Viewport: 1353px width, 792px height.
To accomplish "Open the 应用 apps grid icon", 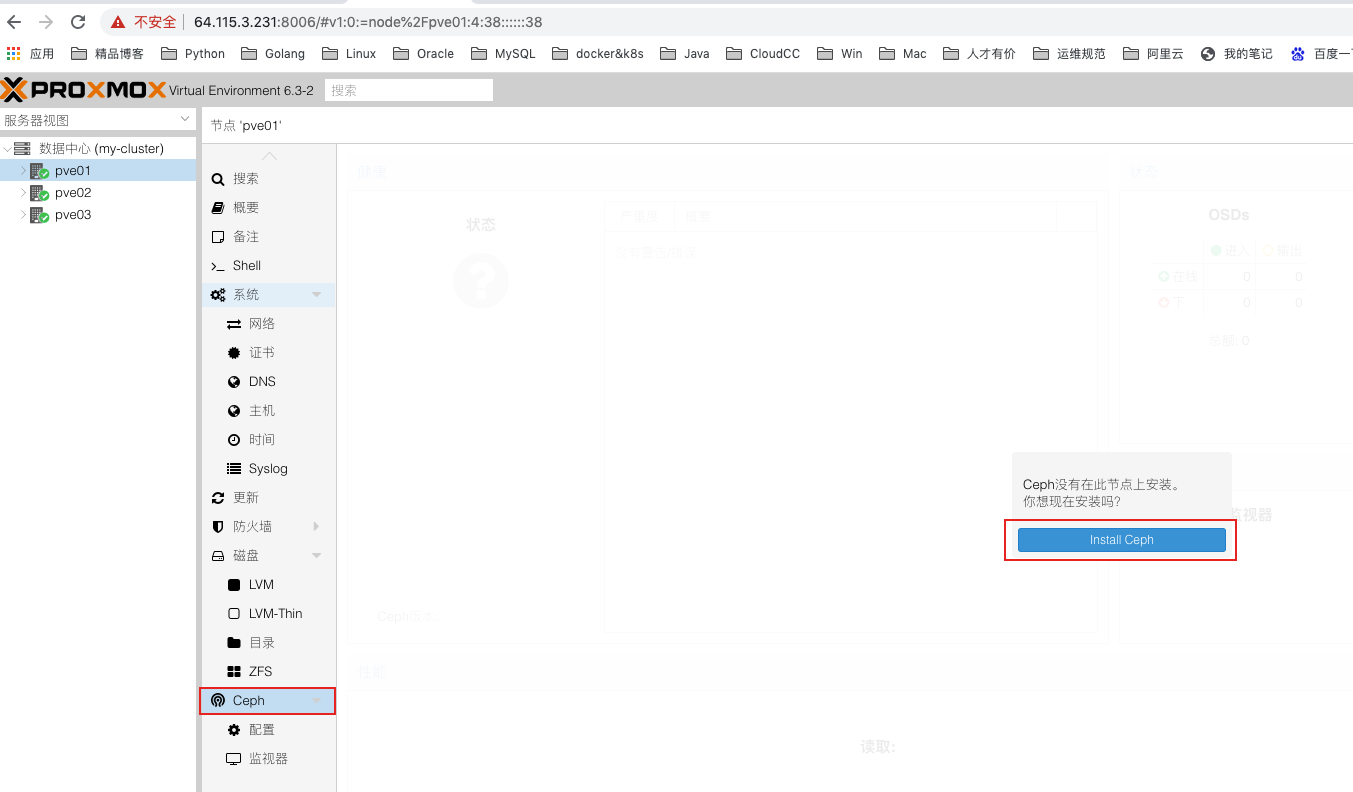I will [x=14, y=54].
